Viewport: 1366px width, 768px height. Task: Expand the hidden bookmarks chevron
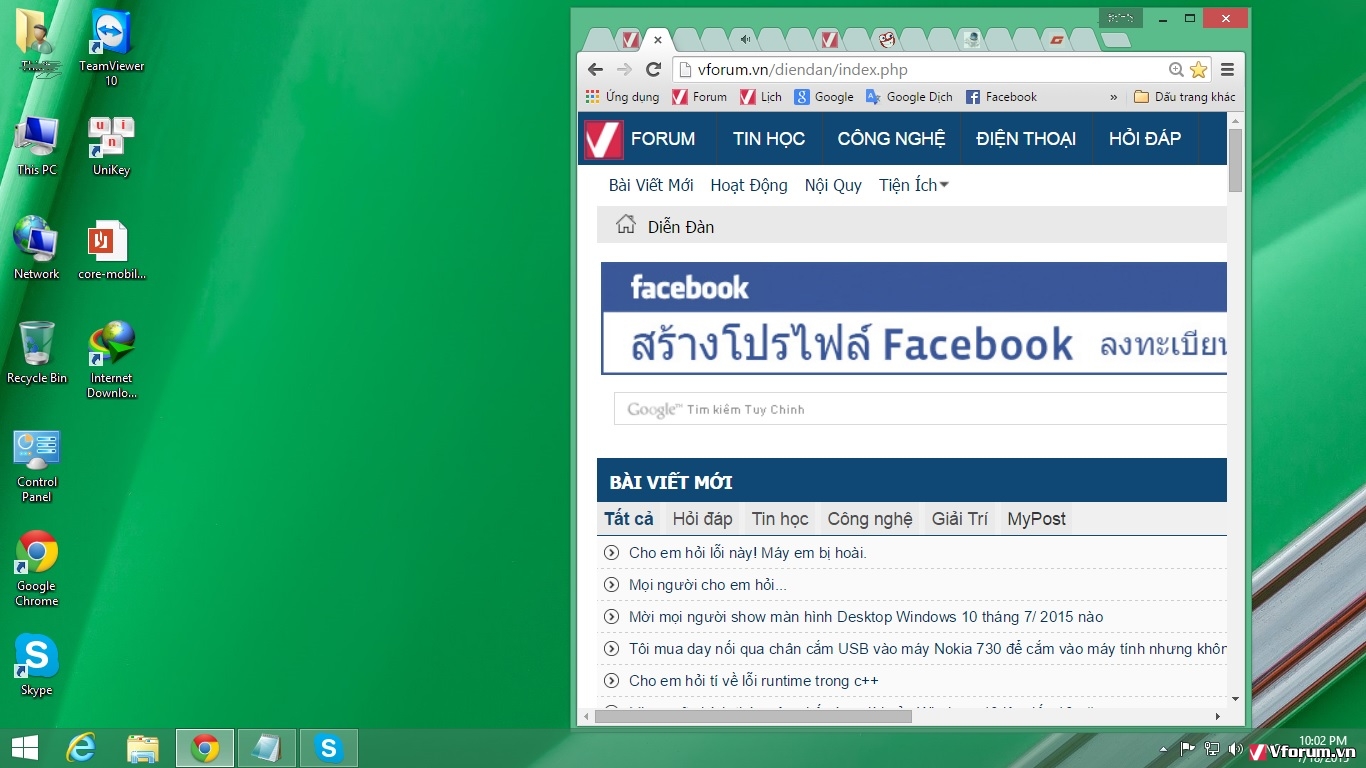pos(1113,97)
